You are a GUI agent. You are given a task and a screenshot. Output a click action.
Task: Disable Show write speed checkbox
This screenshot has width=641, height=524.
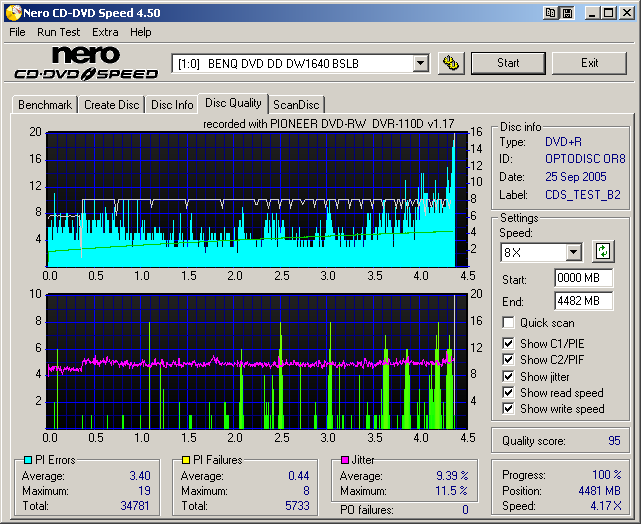509,408
